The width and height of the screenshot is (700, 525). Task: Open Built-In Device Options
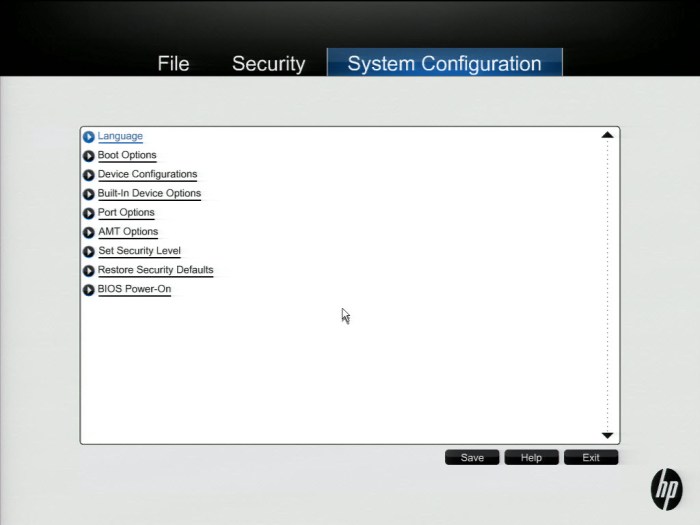pyautogui.click(x=149, y=193)
